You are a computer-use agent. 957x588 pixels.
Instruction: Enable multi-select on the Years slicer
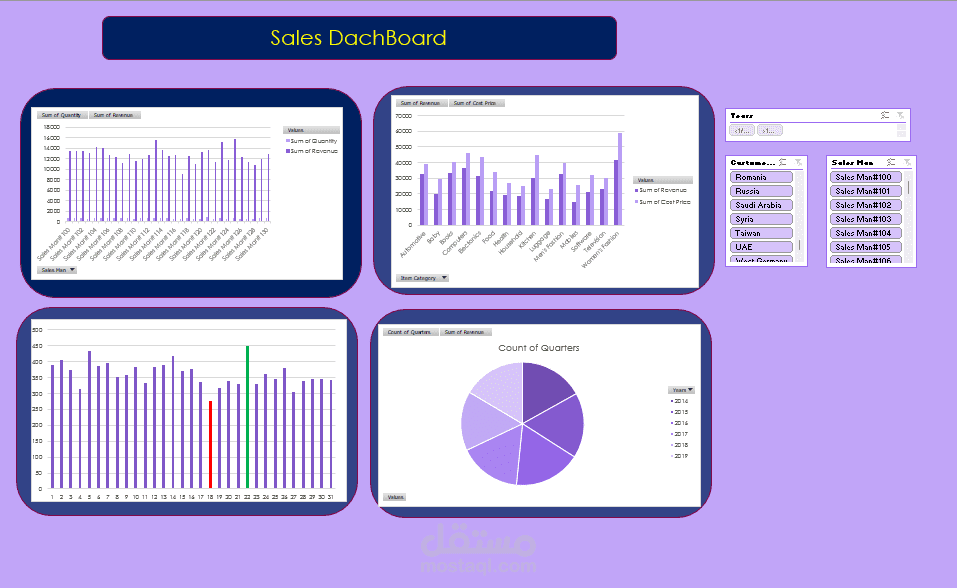coord(884,114)
